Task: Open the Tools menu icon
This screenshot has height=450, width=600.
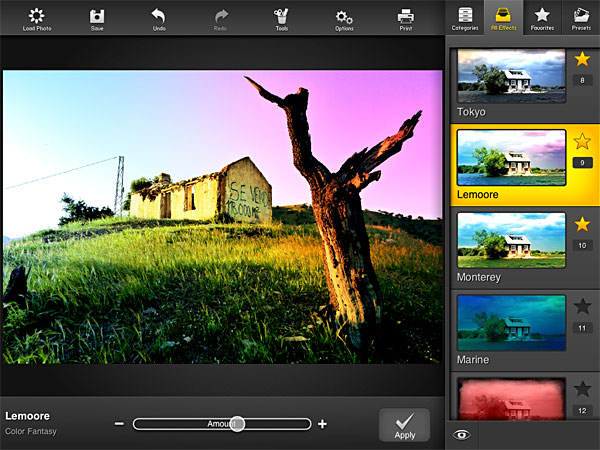Action: (282, 20)
